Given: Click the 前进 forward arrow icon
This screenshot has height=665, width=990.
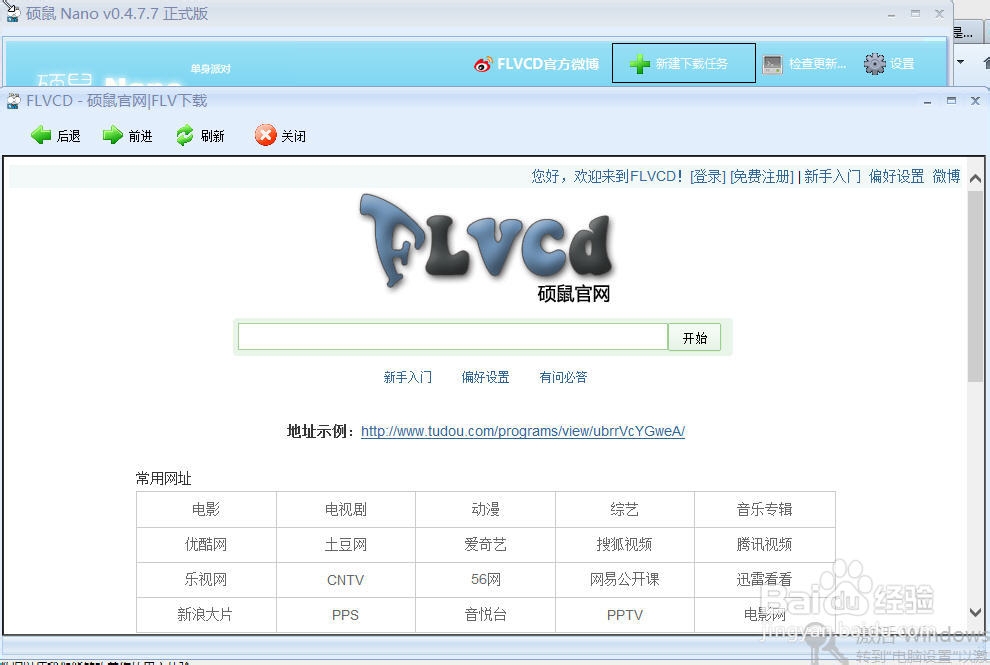Looking at the screenshot, I should 113,135.
